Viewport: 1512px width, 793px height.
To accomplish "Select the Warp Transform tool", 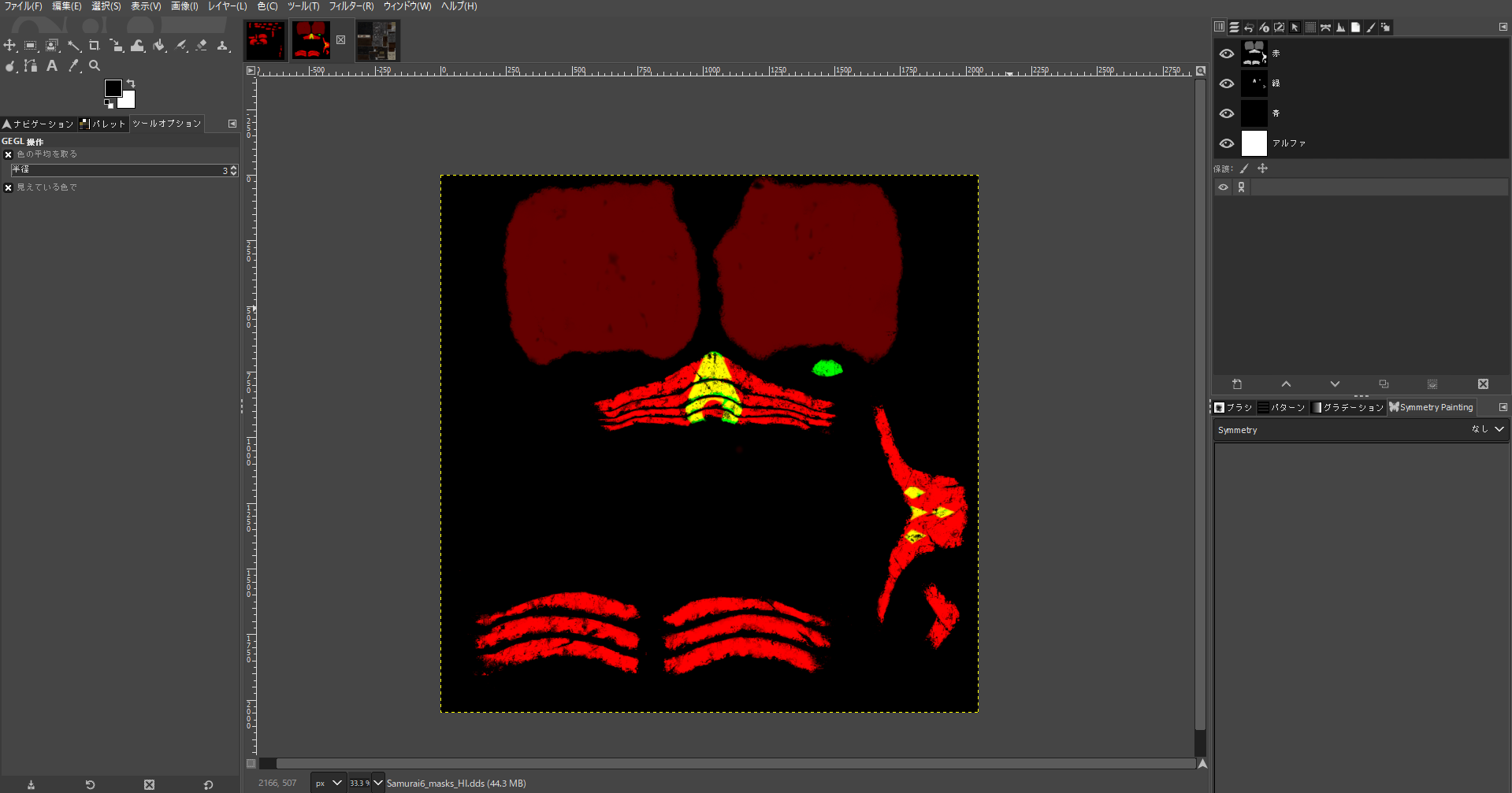I will tap(138, 46).
